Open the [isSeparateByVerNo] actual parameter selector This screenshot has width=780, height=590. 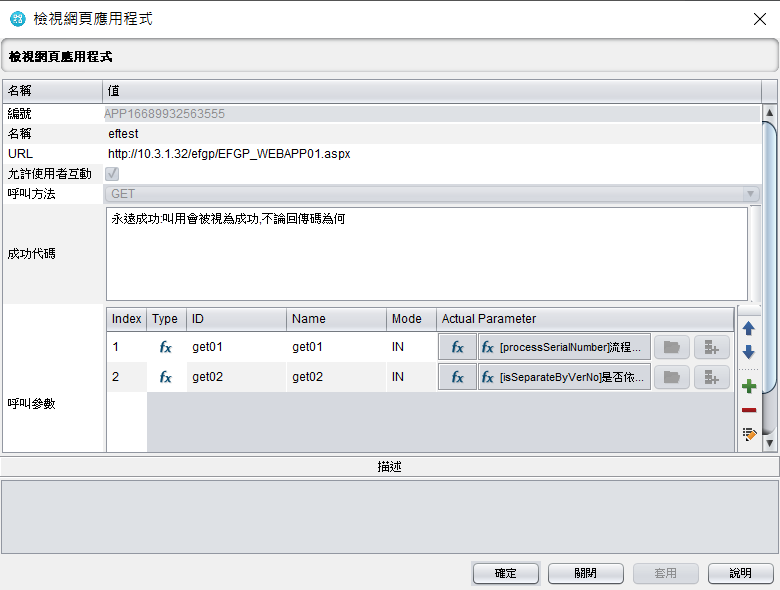(564, 377)
